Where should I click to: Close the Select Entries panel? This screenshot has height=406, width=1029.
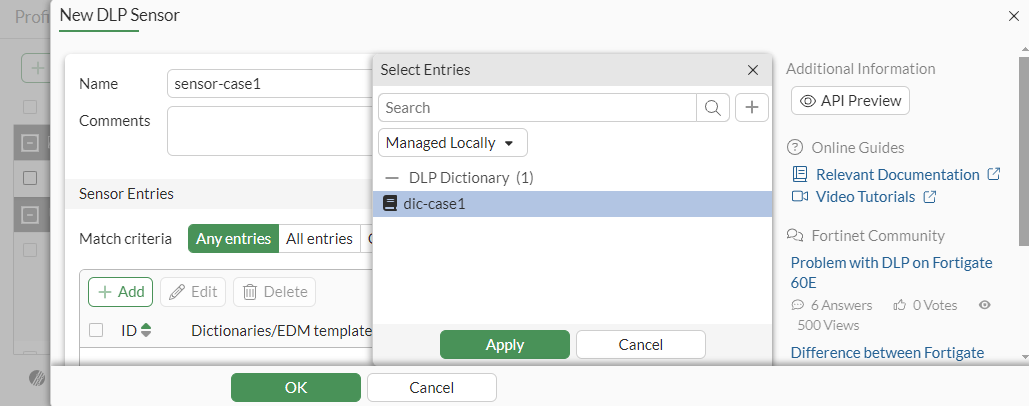tap(753, 70)
